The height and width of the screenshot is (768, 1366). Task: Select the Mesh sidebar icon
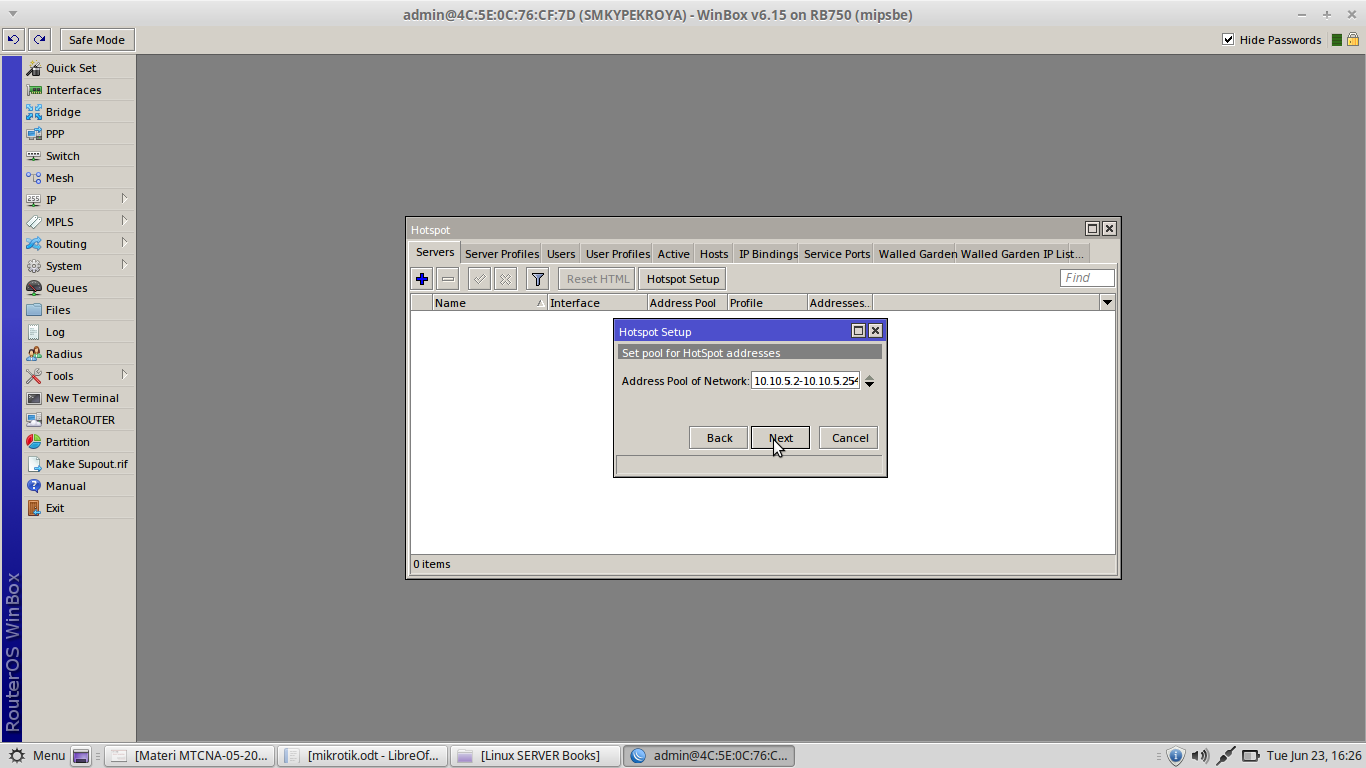[x=34, y=178]
